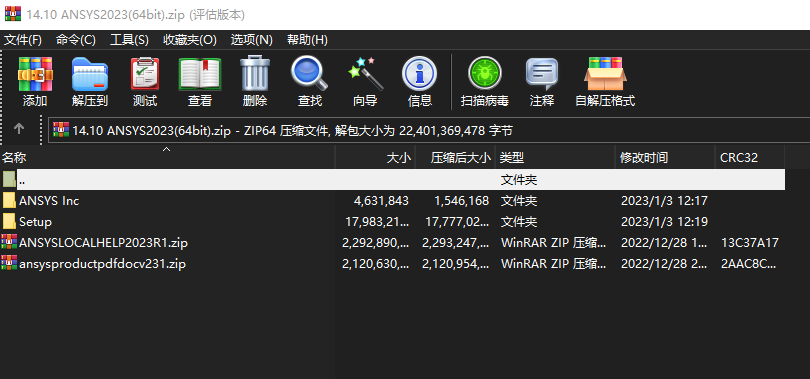Click date 2023/1/3 12:19
This screenshot has height=379, width=810.
point(664,222)
